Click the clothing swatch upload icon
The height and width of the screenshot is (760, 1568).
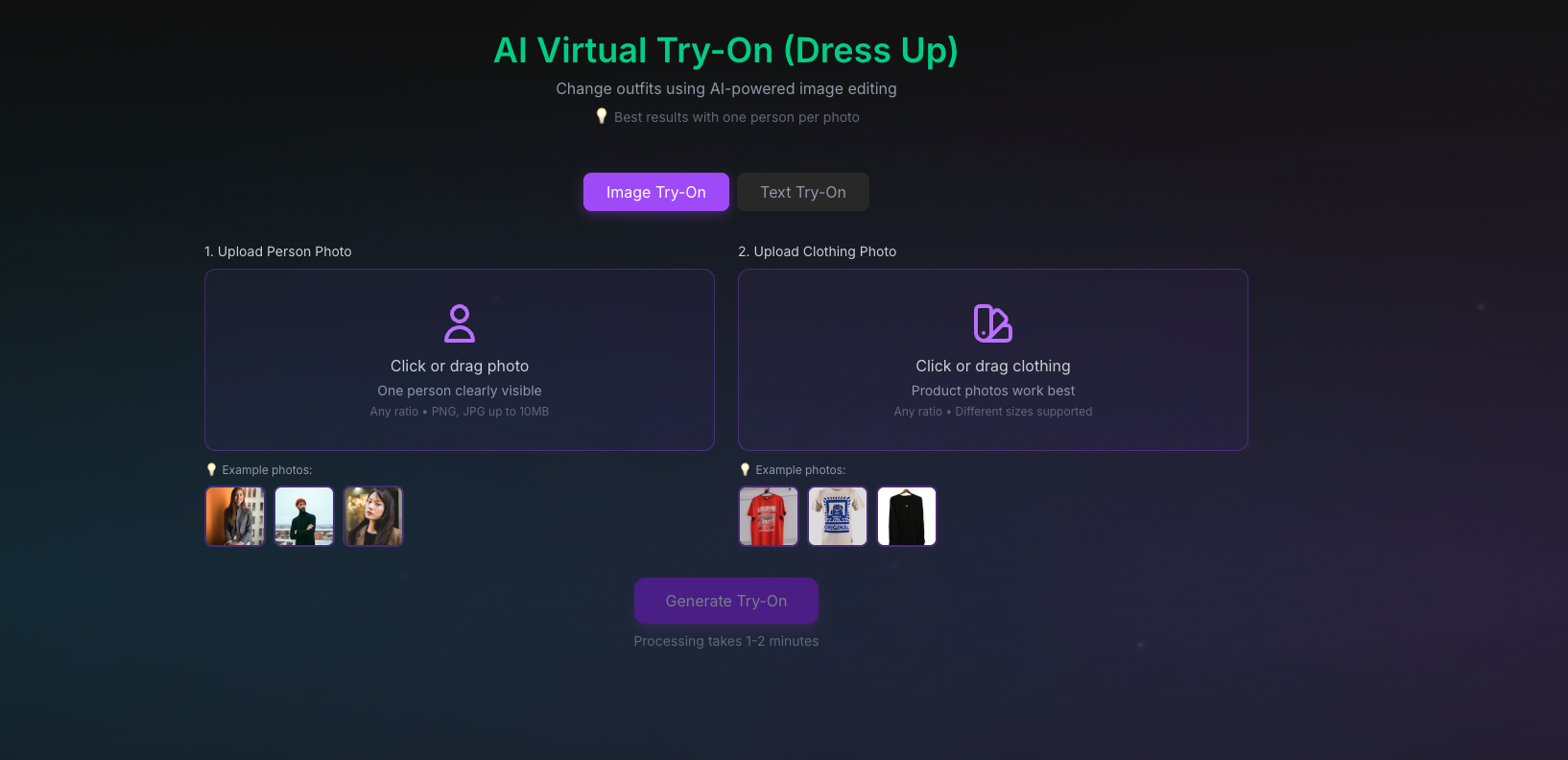pyautogui.click(x=992, y=323)
